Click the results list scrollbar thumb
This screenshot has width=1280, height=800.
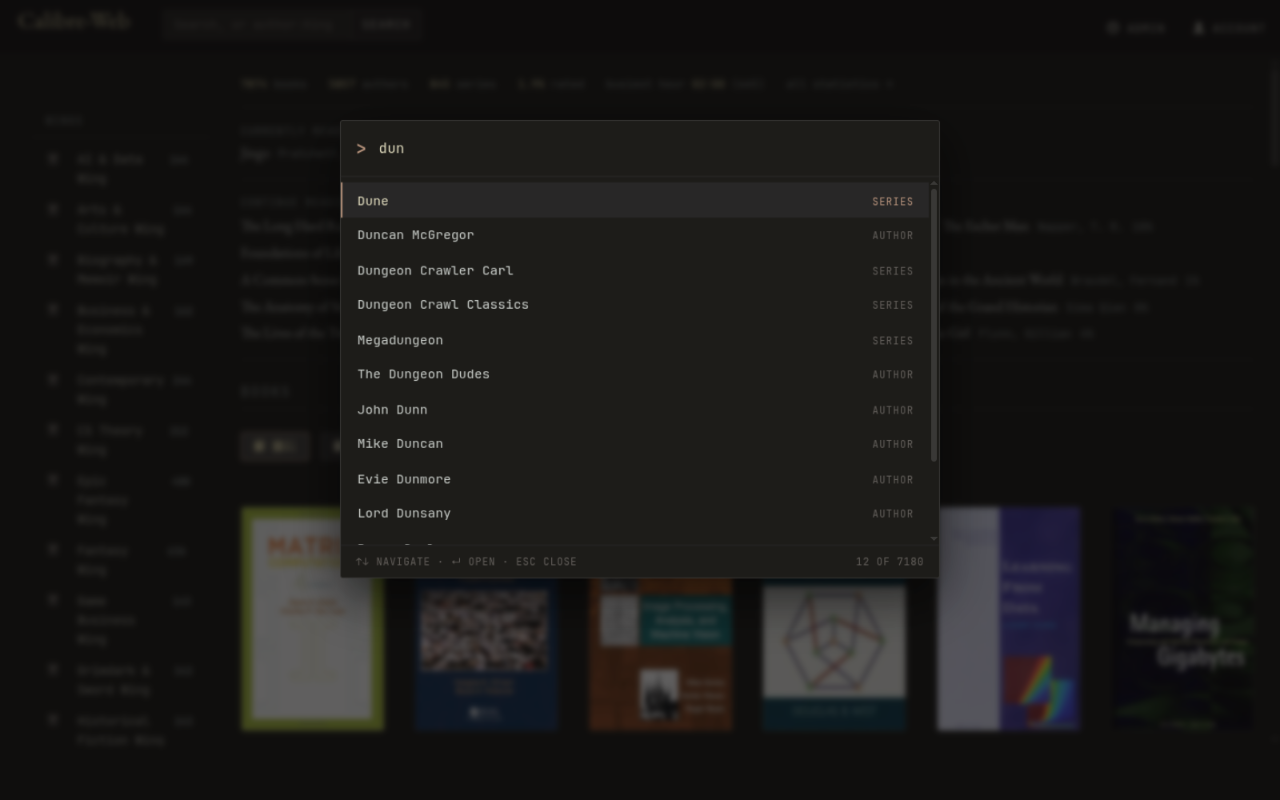[934, 325]
